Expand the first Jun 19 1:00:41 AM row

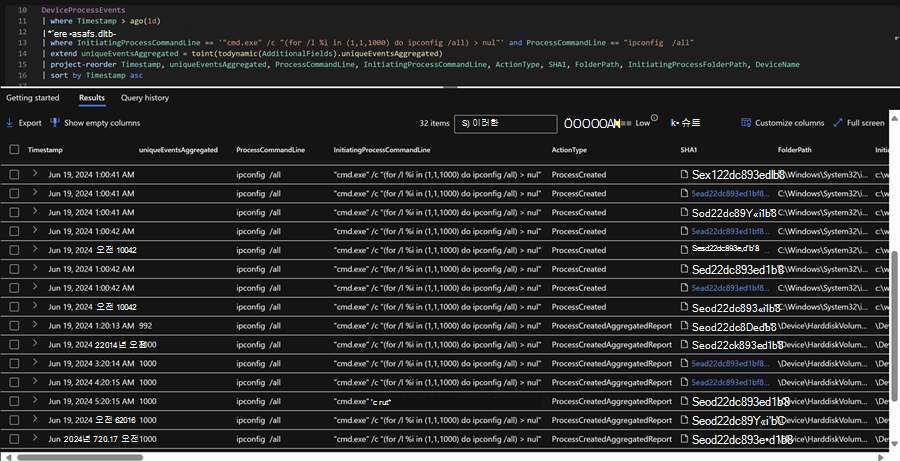pos(35,175)
